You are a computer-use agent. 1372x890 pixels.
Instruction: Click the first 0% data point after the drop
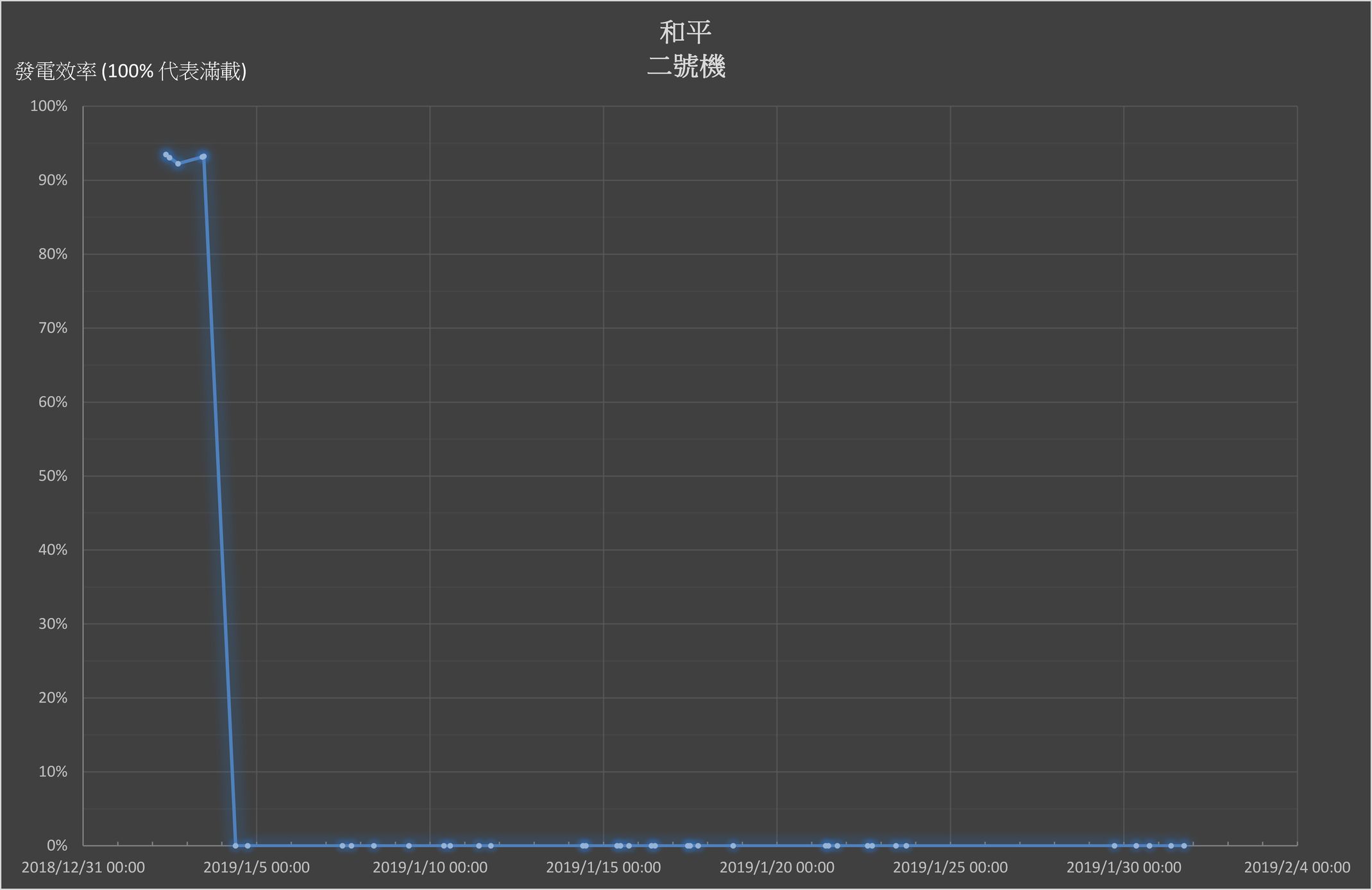(235, 846)
